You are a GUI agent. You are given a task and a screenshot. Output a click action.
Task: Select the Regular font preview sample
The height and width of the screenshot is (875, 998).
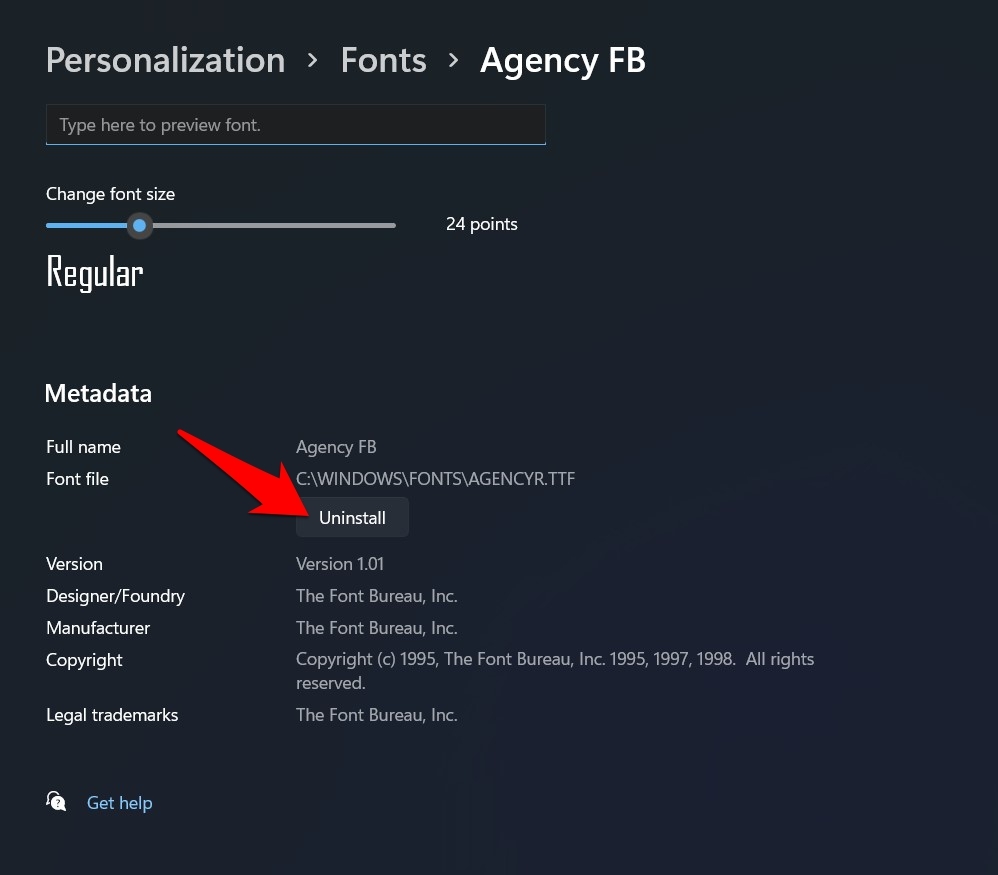click(95, 273)
